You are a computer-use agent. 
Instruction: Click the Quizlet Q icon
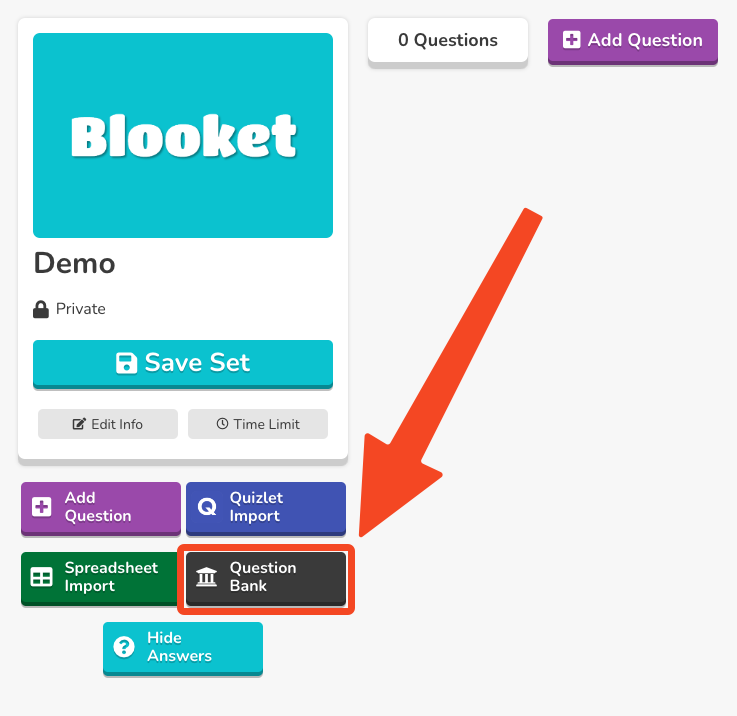coord(207,507)
